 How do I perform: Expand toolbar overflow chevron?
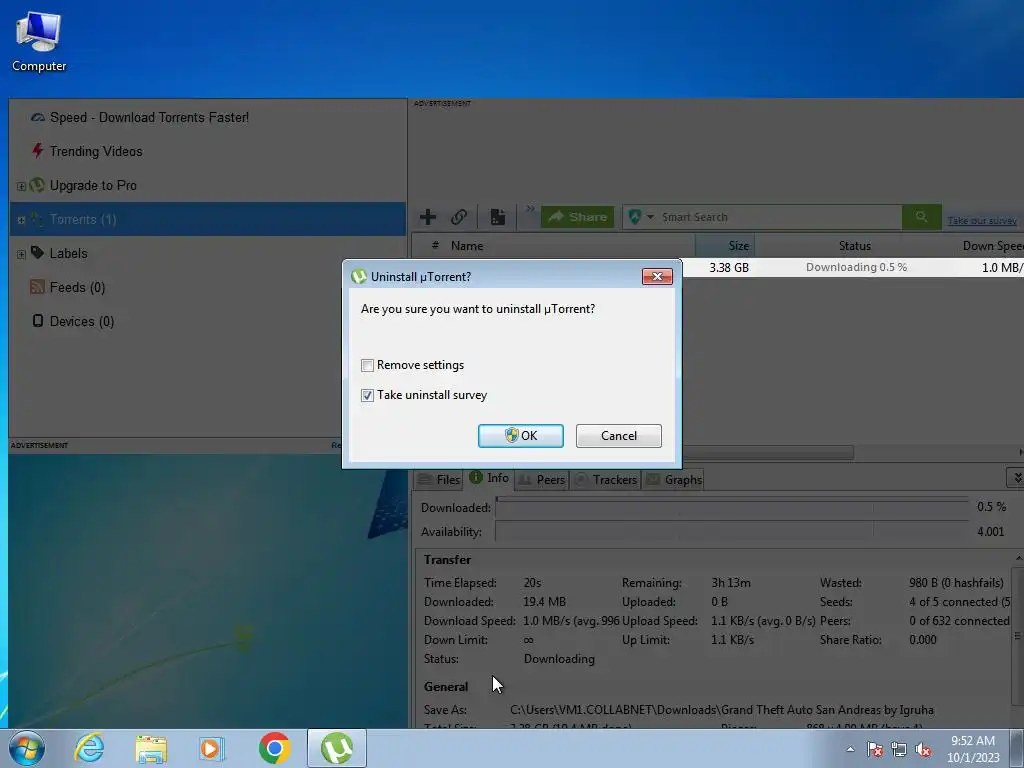(530, 209)
